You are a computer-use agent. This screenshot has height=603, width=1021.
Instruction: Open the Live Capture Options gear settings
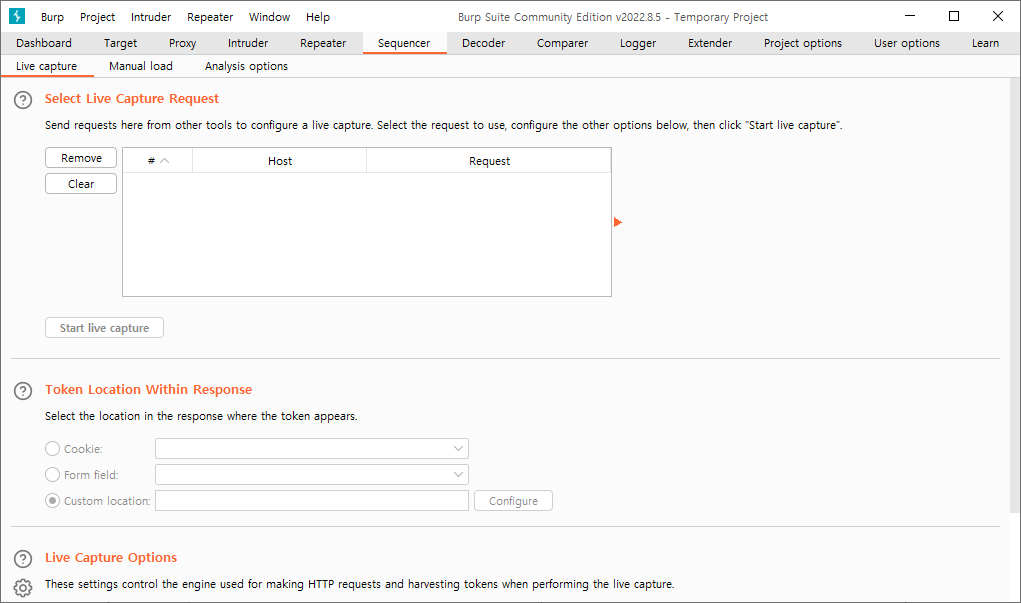23,587
